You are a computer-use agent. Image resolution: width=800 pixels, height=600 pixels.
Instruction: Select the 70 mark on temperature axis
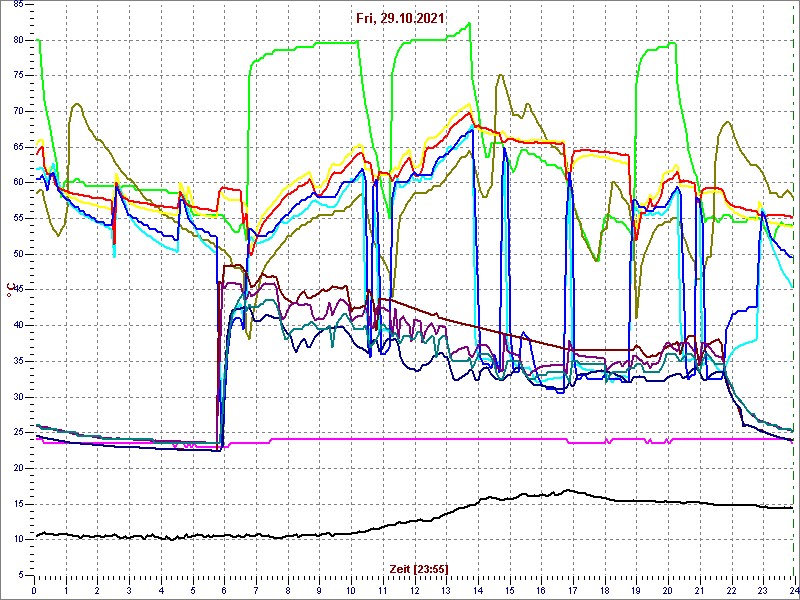click(x=17, y=112)
